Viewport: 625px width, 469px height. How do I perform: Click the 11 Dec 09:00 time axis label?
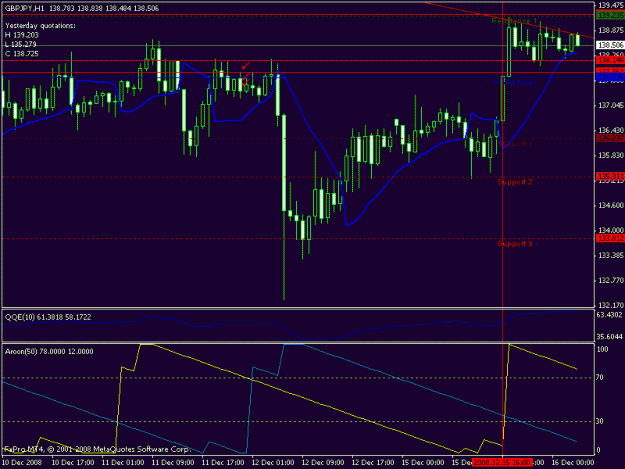coord(173,463)
